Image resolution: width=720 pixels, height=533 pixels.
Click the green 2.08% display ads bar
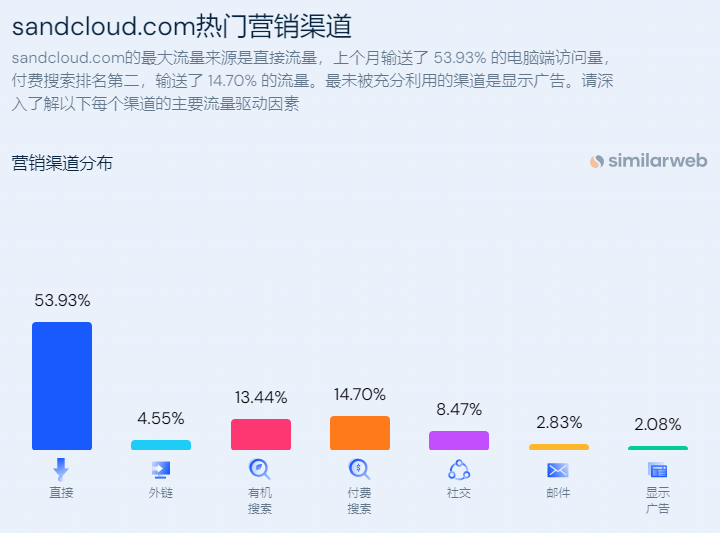tap(658, 448)
